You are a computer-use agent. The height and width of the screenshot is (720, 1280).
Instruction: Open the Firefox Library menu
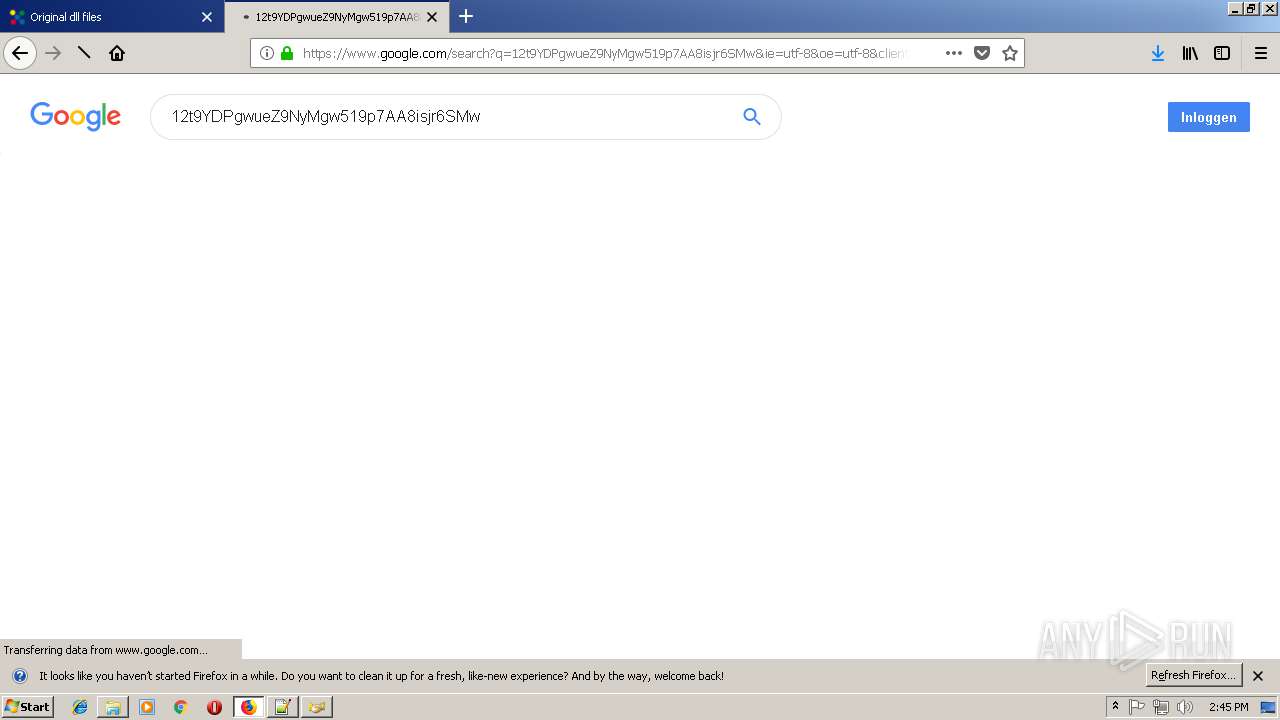point(1190,53)
